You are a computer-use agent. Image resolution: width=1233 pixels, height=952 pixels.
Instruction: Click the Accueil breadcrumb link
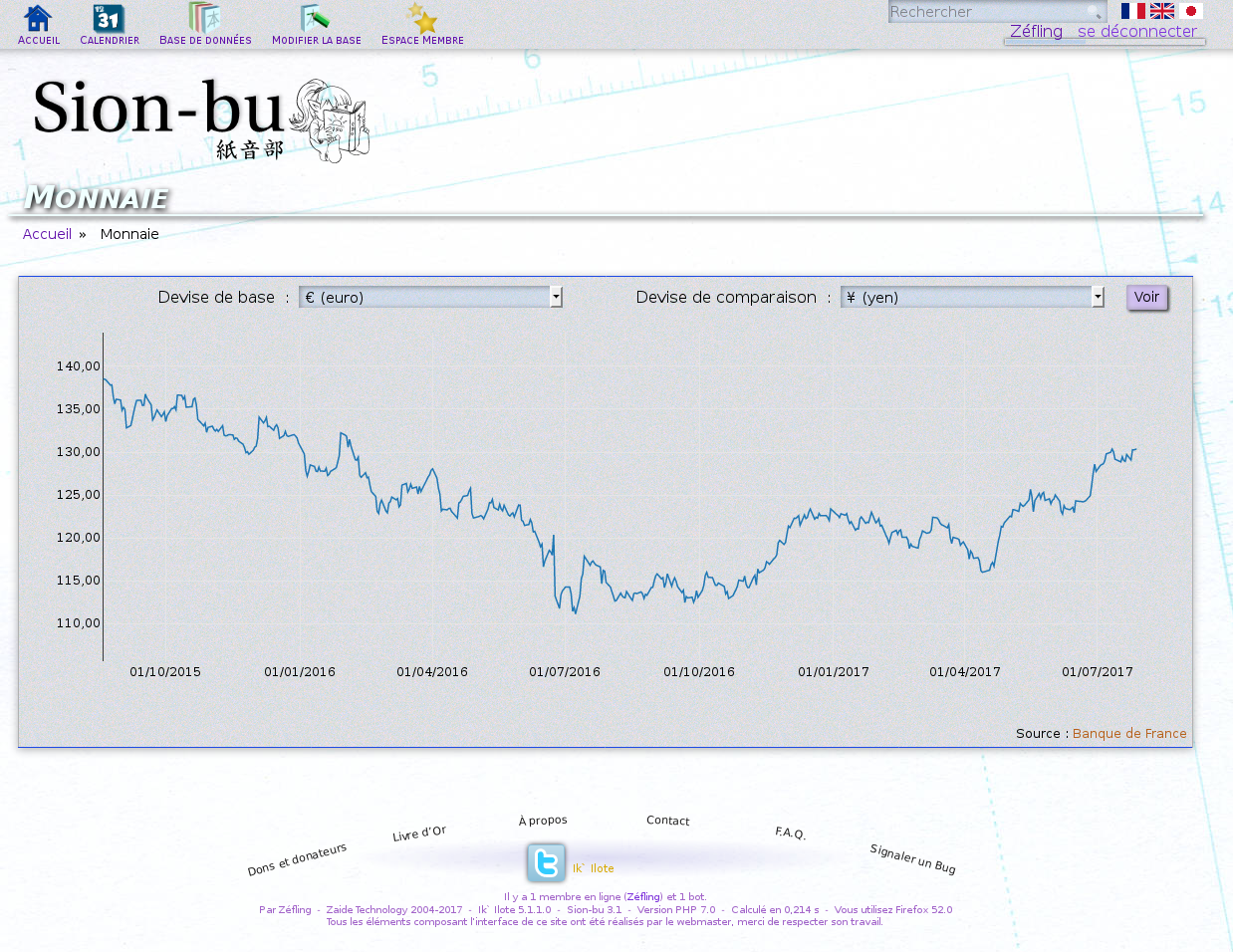pyautogui.click(x=47, y=234)
